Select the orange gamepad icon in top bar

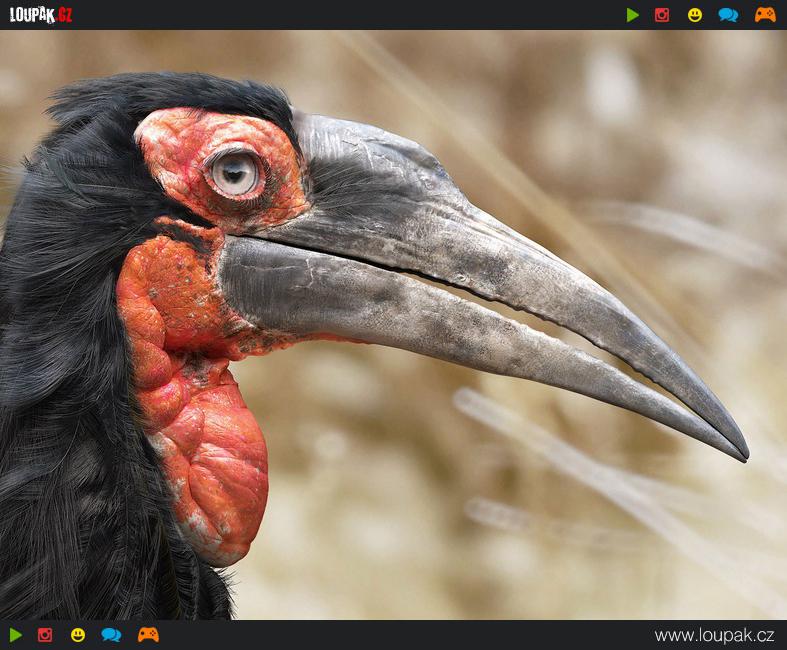764,15
